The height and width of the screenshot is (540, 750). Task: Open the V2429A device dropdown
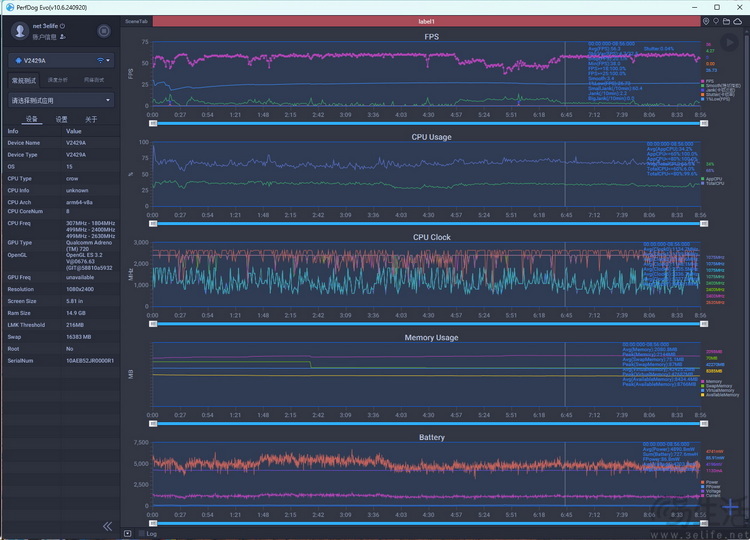click(x=61, y=60)
